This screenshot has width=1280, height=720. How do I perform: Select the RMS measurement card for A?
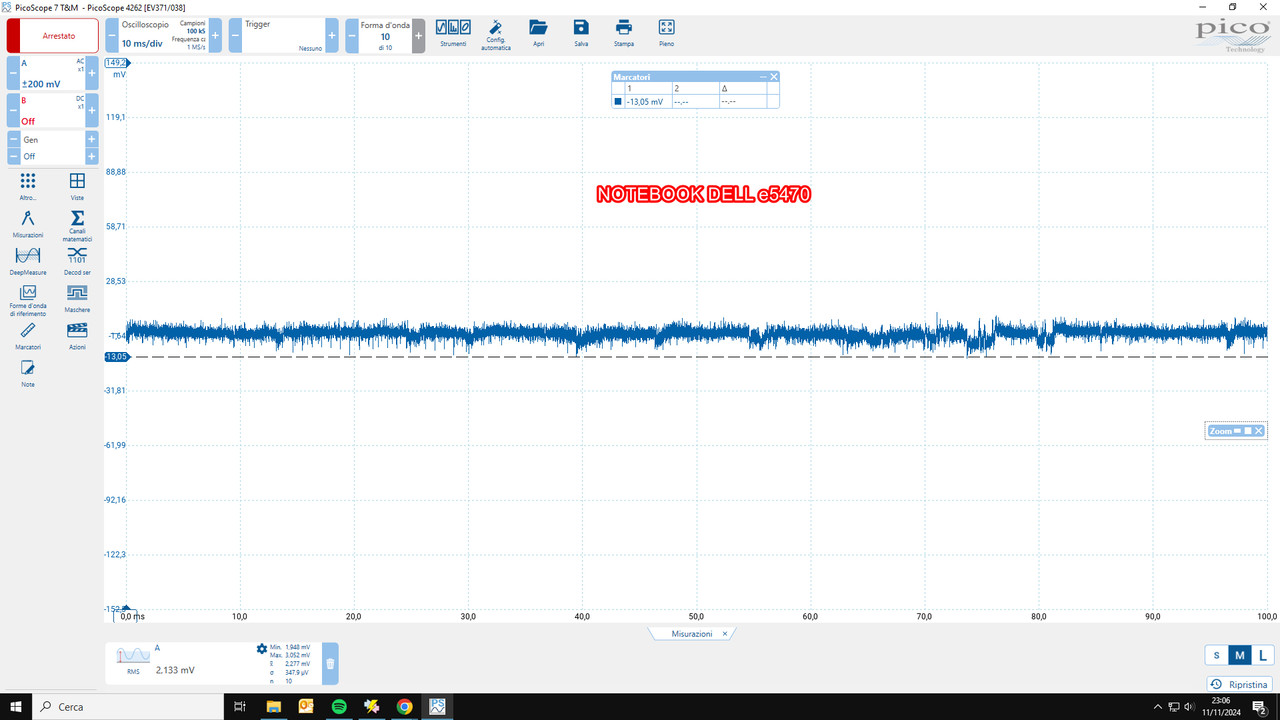click(215, 663)
